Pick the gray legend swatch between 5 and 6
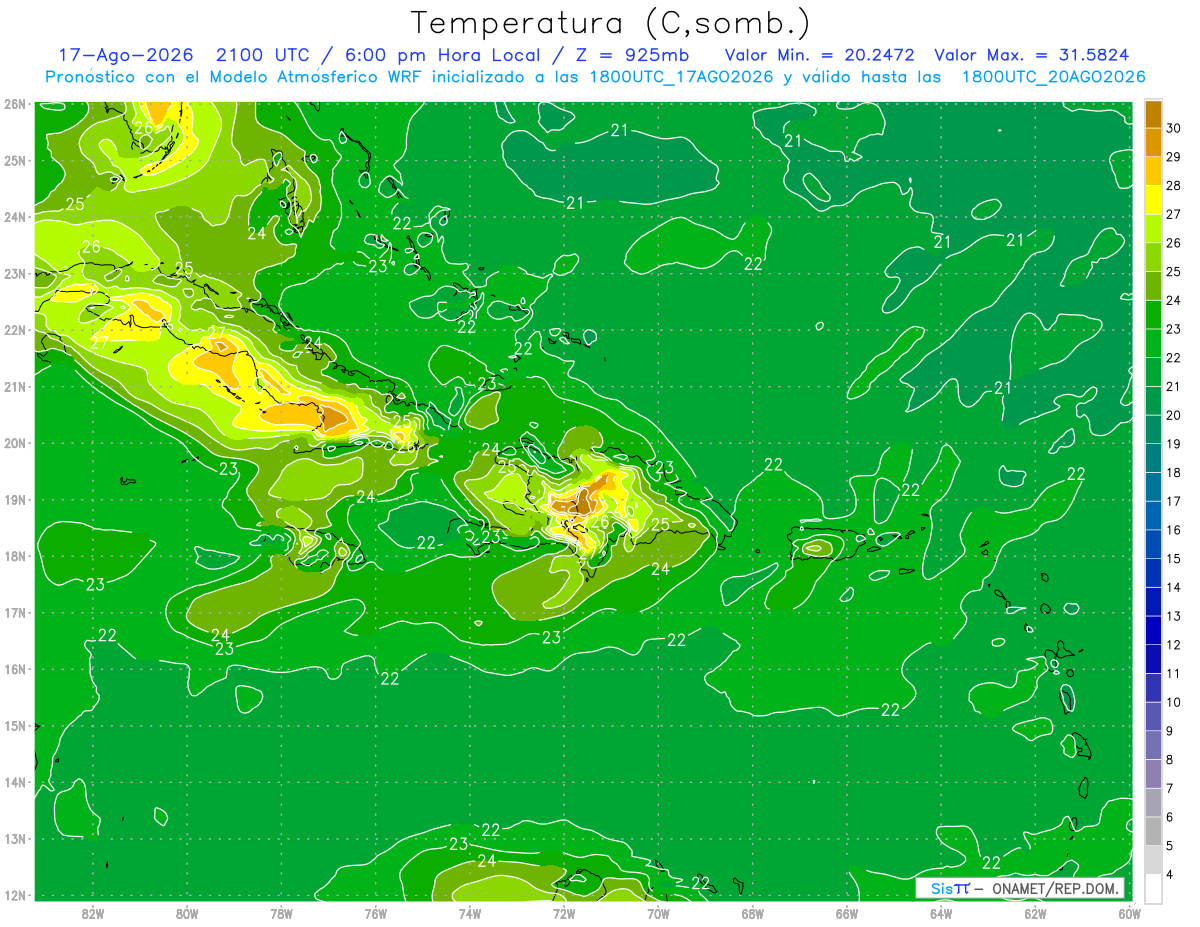 click(1153, 831)
